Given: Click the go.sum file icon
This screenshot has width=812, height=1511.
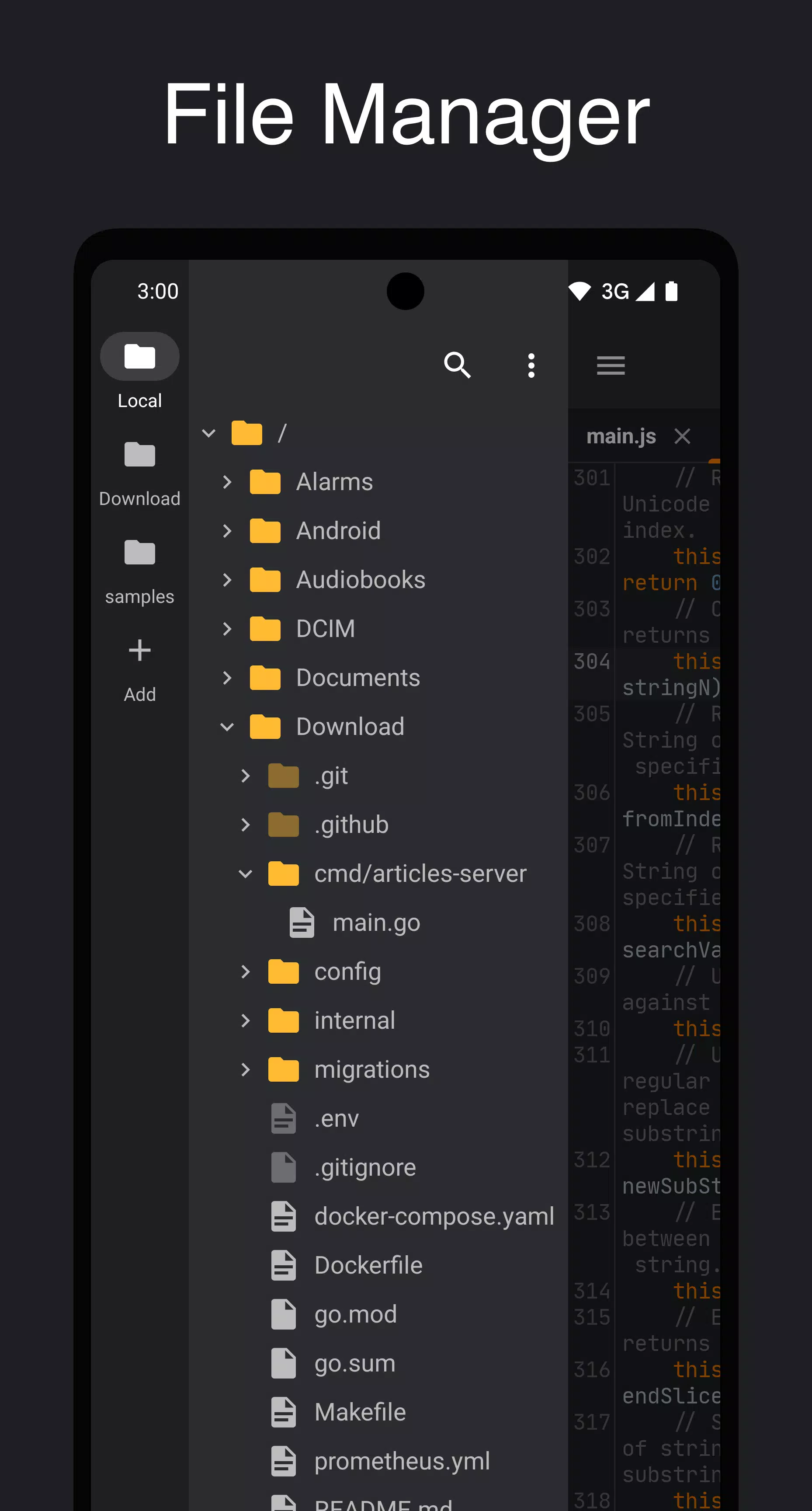Looking at the screenshot, I should [284, 1363].
